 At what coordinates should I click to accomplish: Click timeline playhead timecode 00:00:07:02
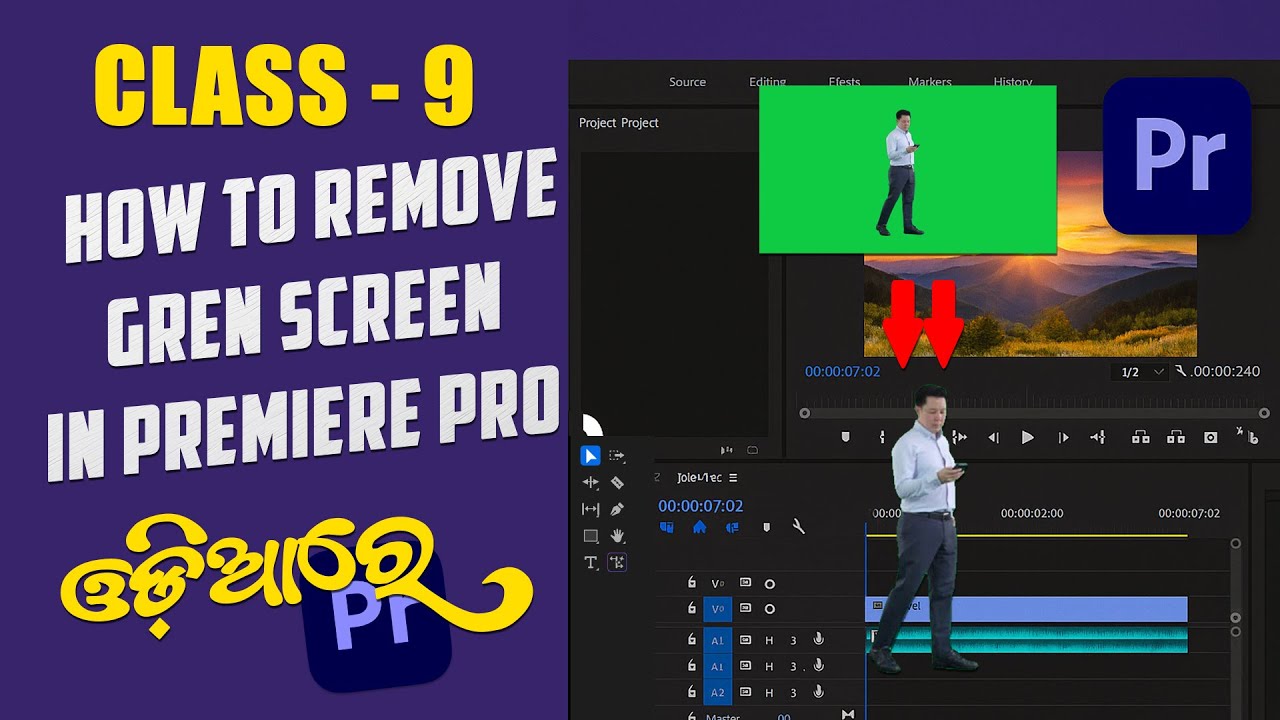700,506
